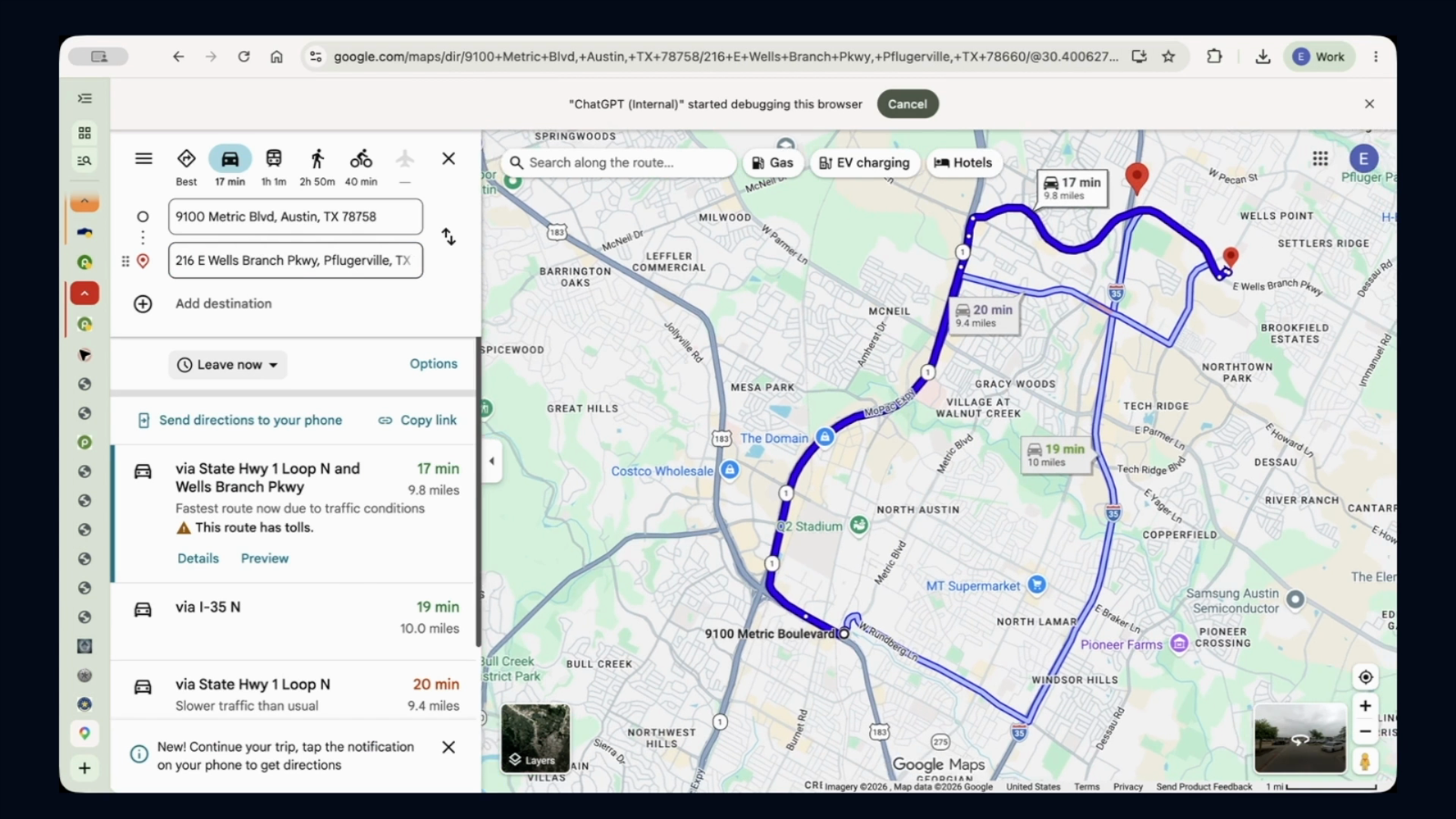The width and height of the screenshot is (1456, 819).
Task: Open the Google Maps hamburger menu
Action: click(144, 158)
